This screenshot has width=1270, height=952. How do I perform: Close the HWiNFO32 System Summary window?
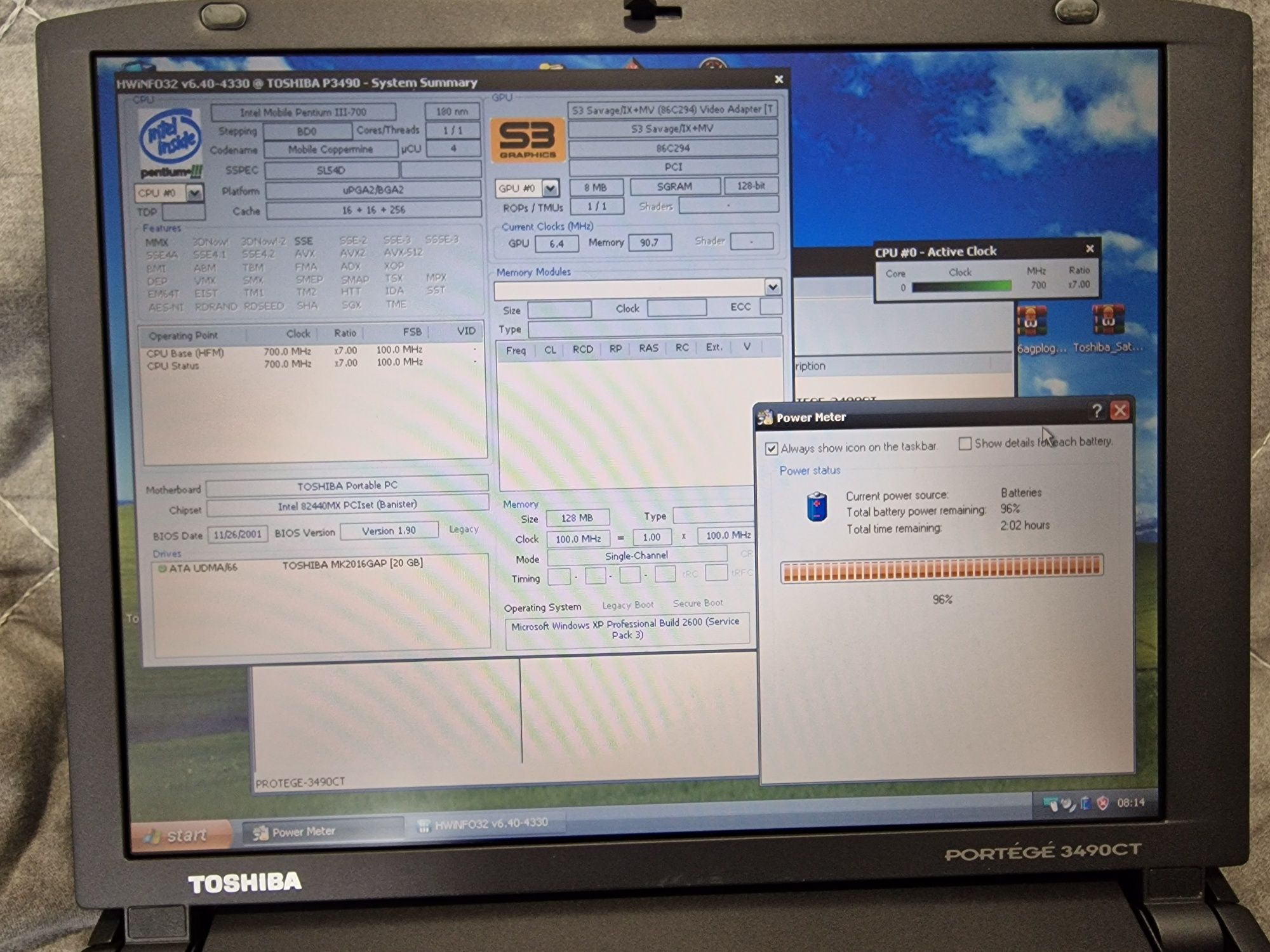point(779,79)
